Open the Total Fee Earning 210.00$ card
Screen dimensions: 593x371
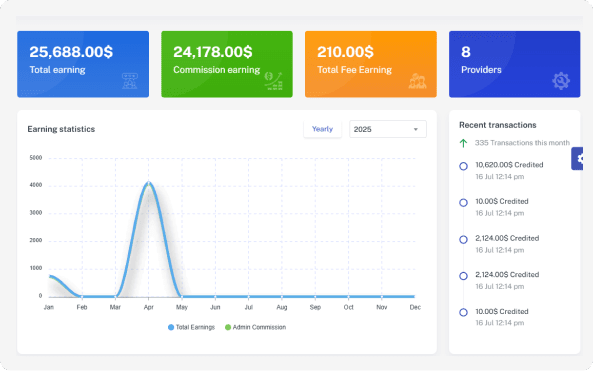[371, 64]
